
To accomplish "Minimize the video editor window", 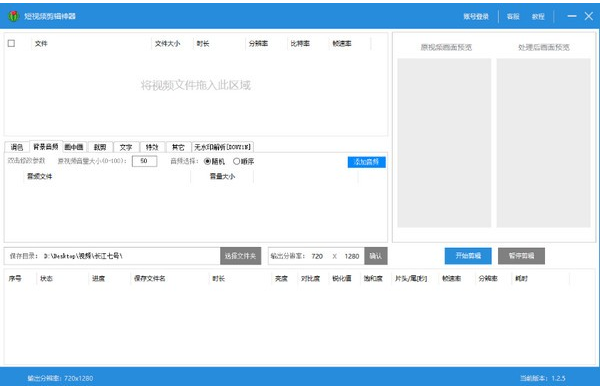I will (x=572, y=16).
